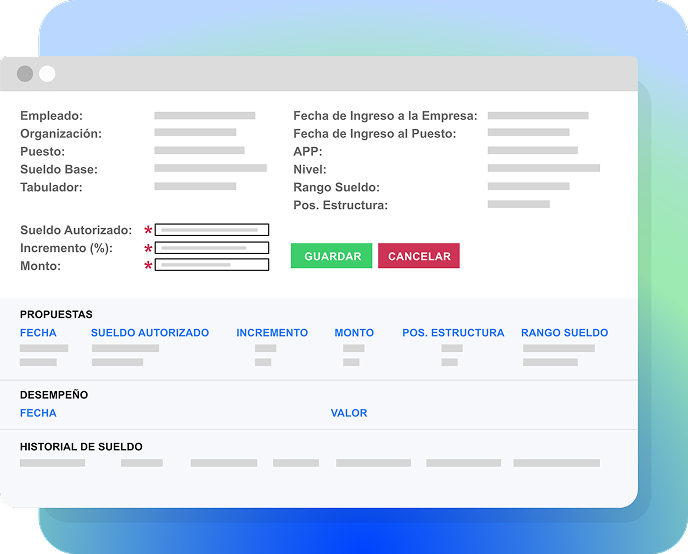Sort by Fecha column in Propuestas
Screen dimensions: 688x554
pyautogui.click(x=38, y=333)
